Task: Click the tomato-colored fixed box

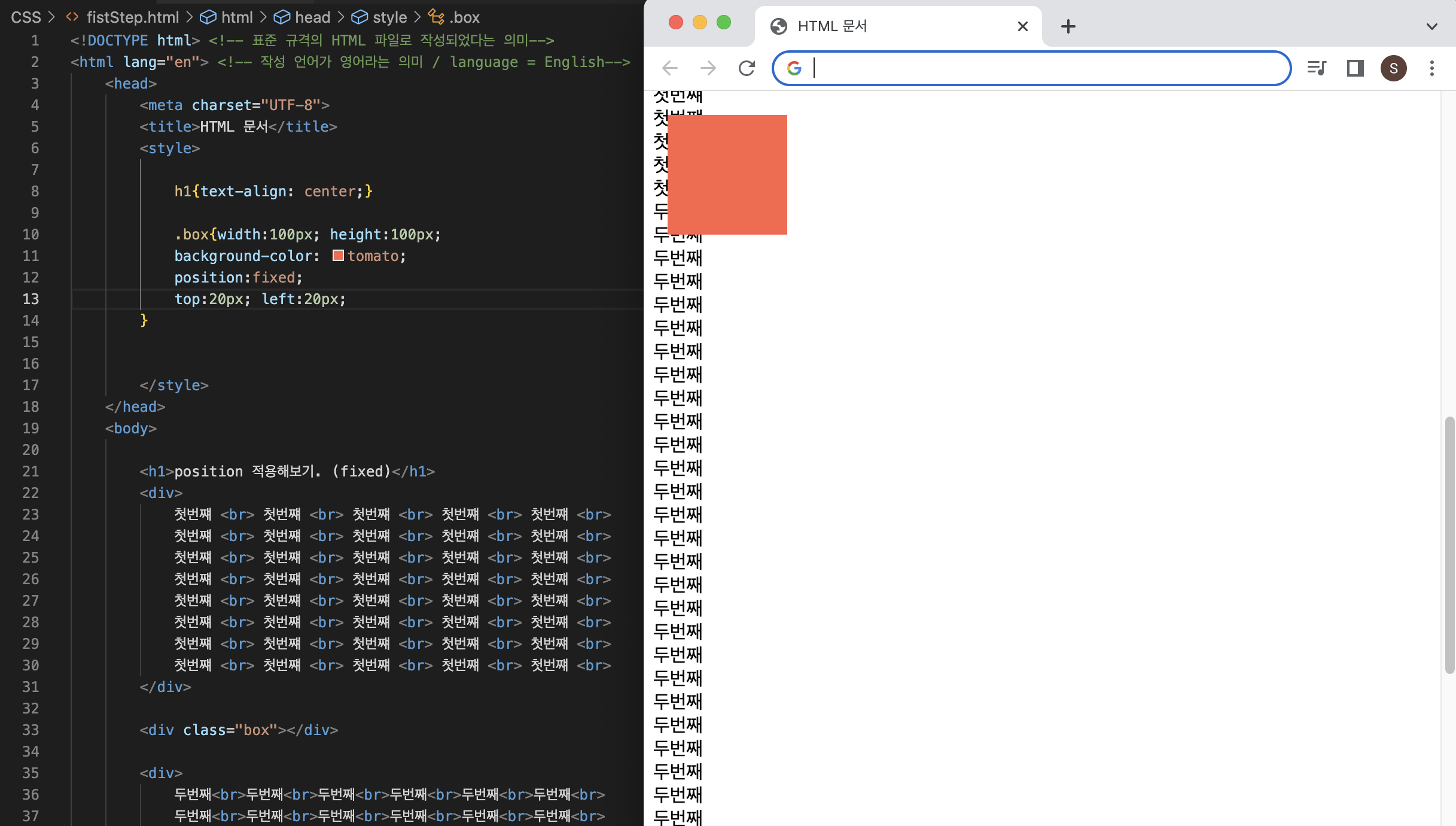Action: 727,175
